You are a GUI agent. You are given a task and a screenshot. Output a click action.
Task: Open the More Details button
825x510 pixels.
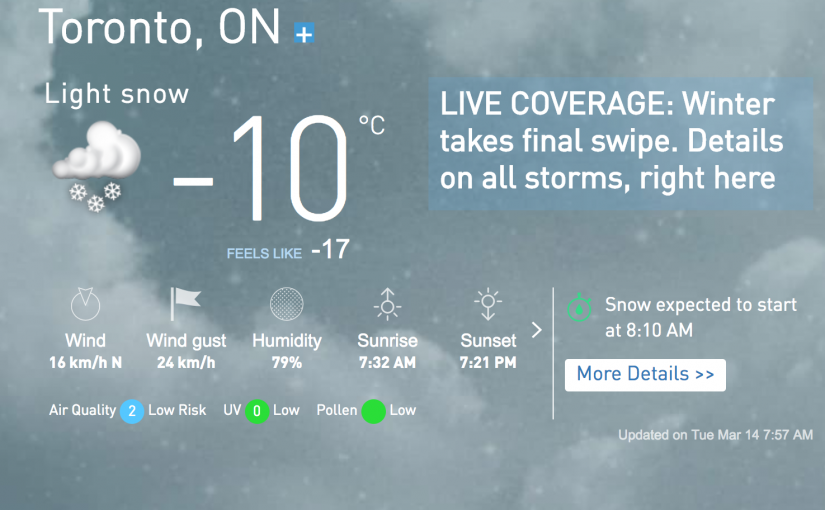point(645,375)
